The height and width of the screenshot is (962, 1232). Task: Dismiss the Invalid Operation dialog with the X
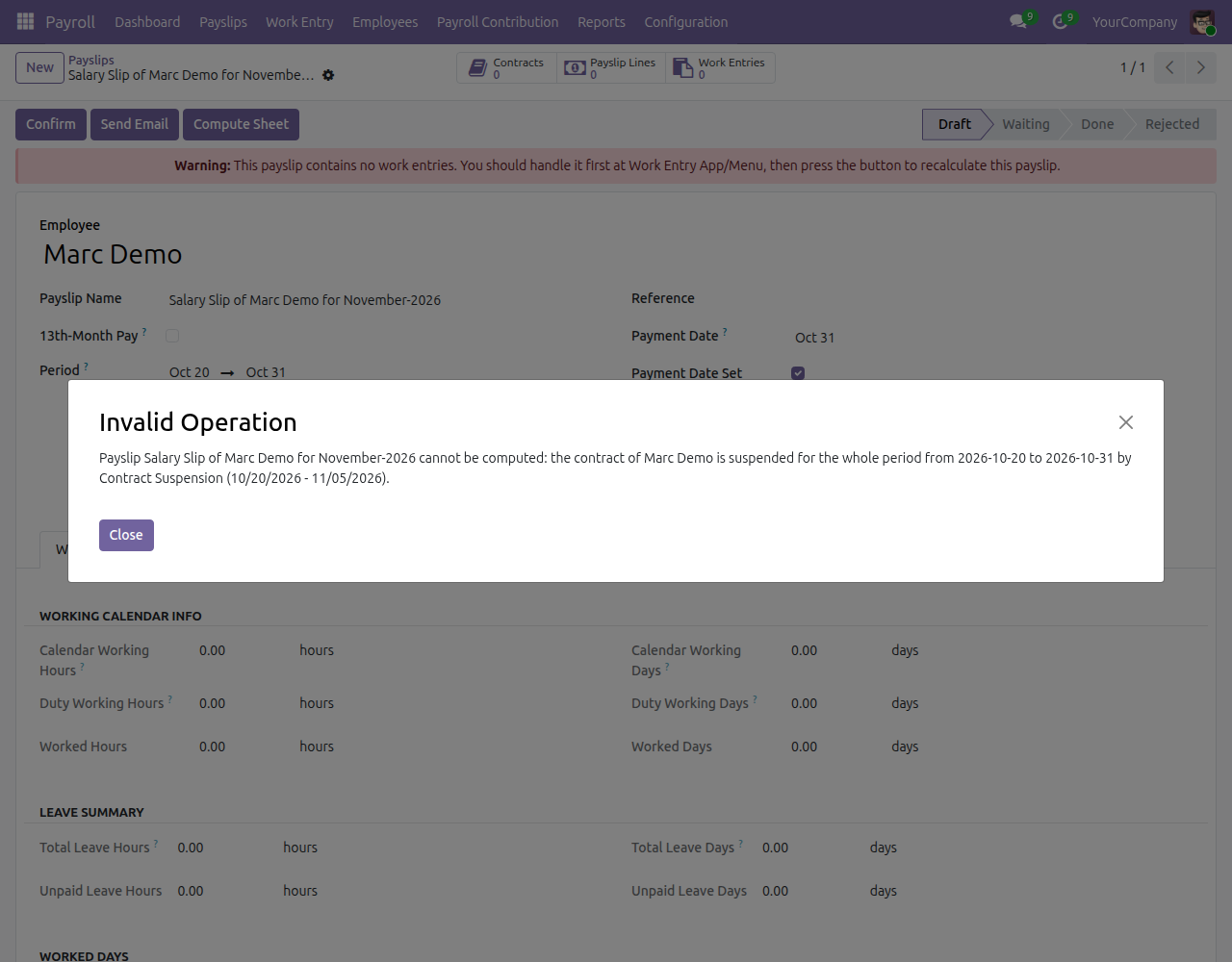pos(1126,422)
